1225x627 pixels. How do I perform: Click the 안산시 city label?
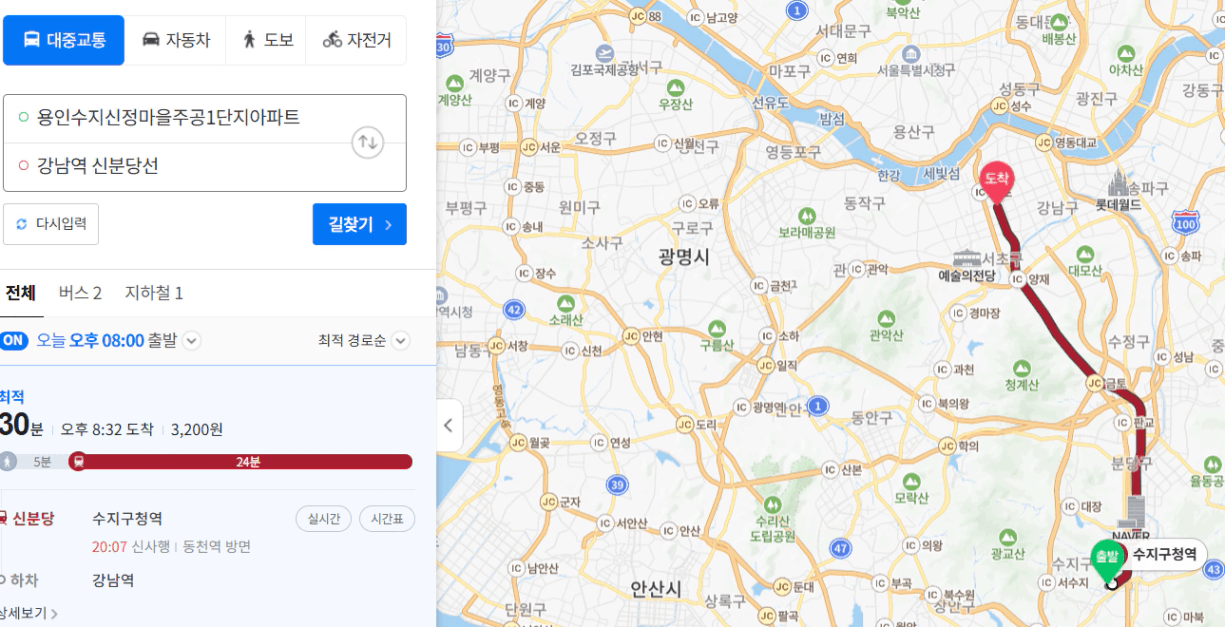point(655,588)
